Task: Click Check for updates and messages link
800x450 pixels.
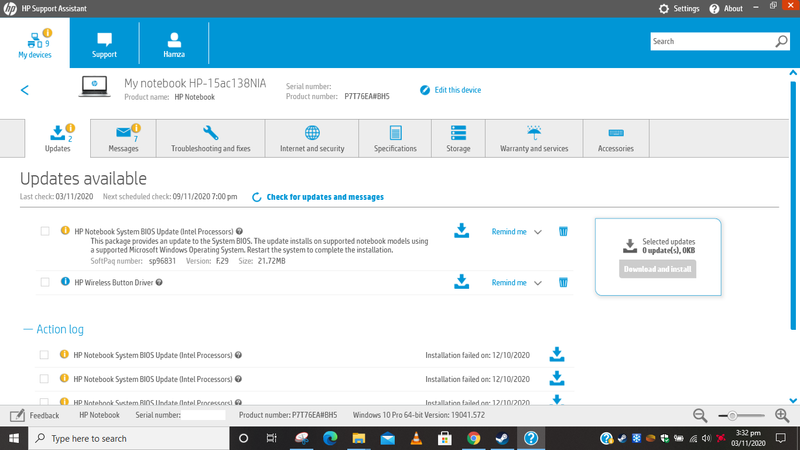Action: tap(325, 197)
